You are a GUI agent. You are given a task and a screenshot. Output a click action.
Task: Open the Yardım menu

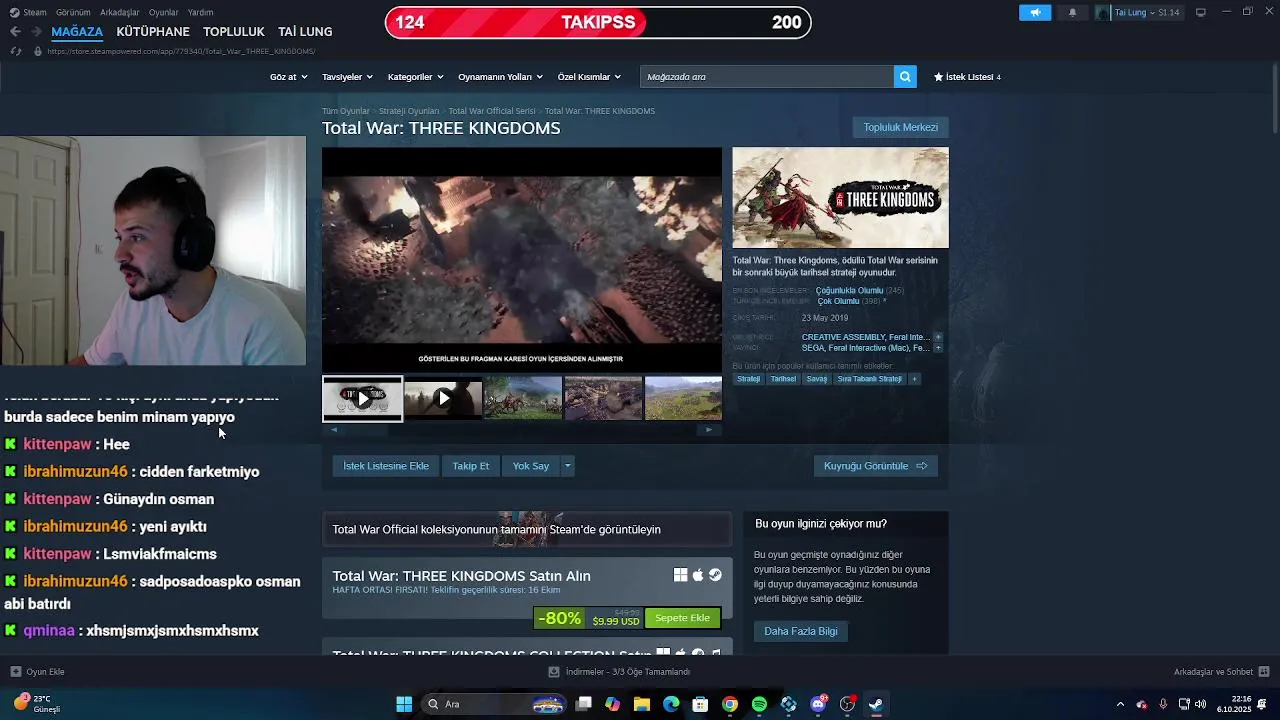200,12
